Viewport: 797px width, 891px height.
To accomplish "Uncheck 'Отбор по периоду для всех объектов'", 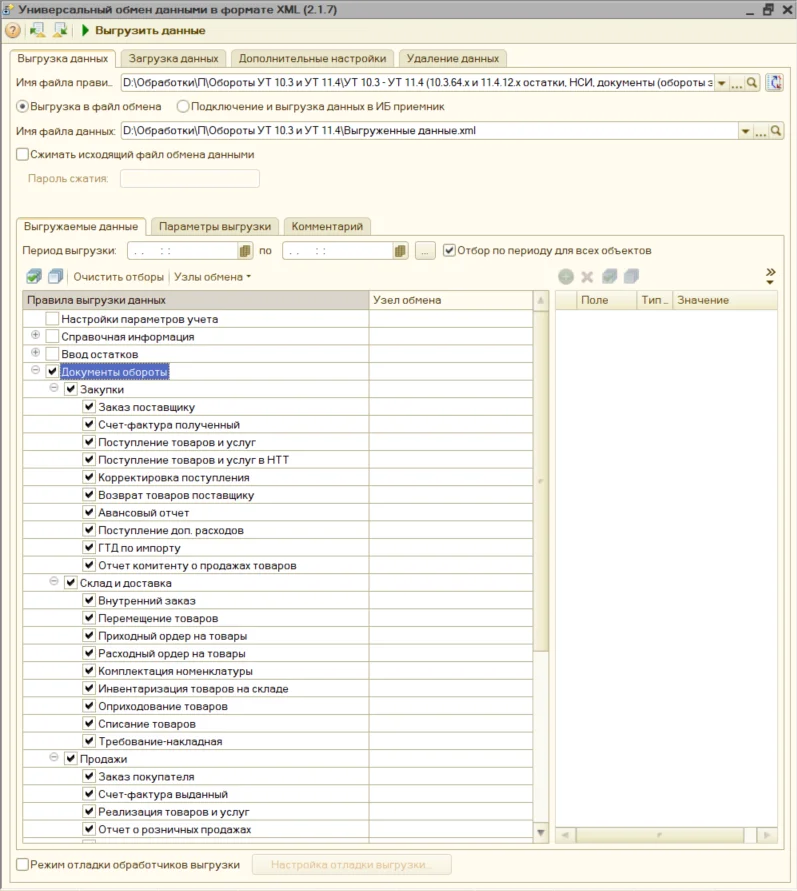I will click(x=449, y=250).
